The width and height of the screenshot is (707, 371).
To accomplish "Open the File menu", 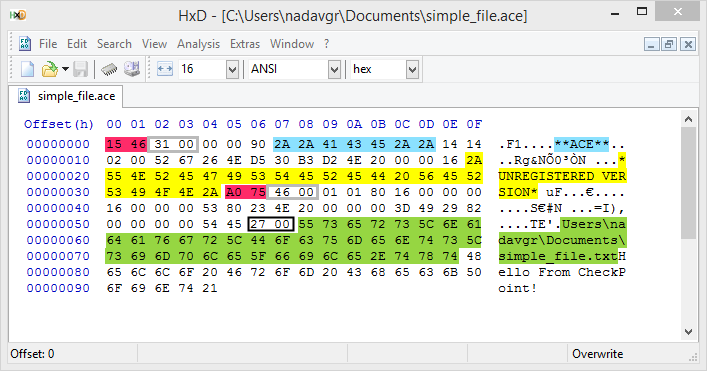I will tap(48, 44).
